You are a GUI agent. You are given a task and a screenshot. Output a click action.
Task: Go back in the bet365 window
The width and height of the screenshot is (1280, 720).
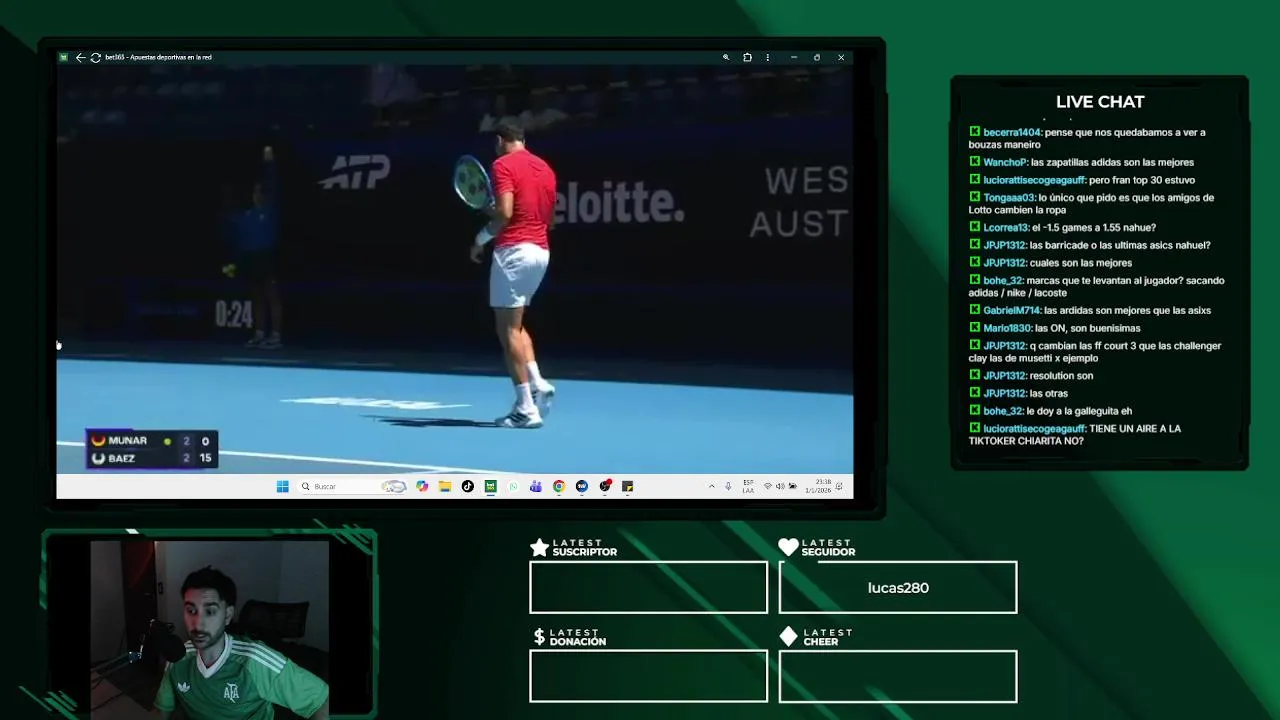80,57
